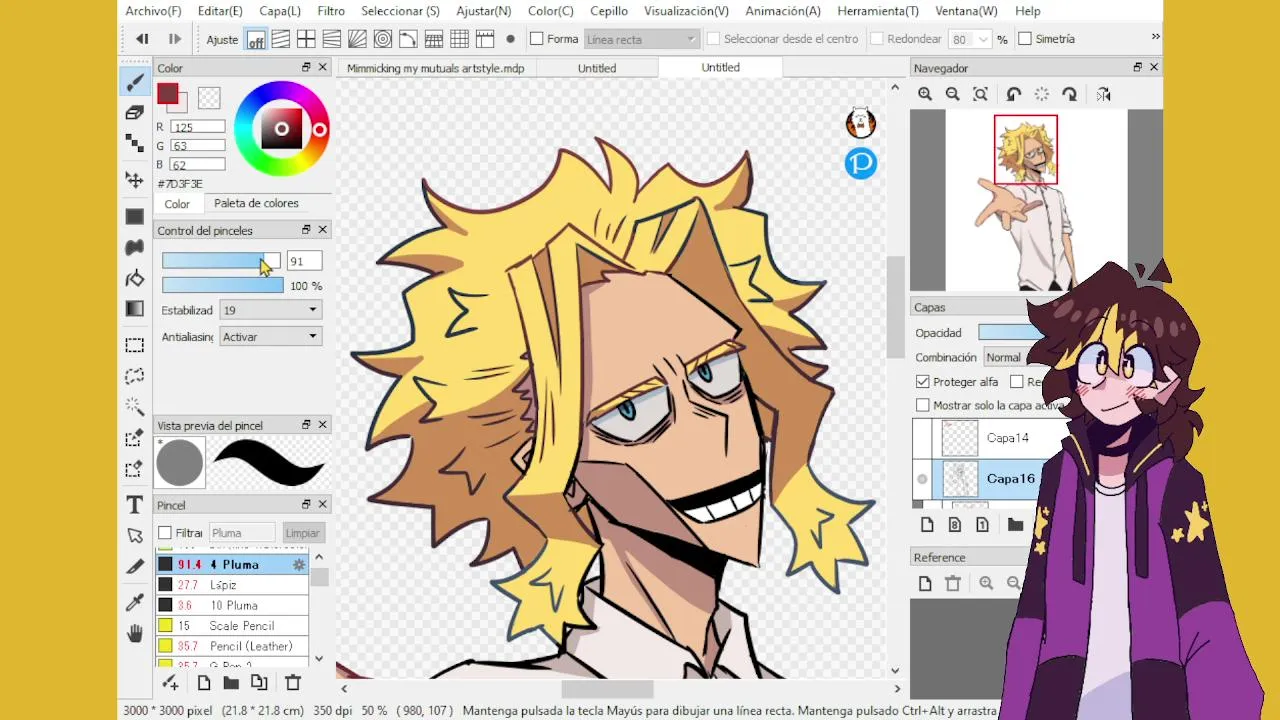The height and width of the screenshot is (720, 1280).
Task: Choose the Dot tool below the eraser
Action: [134, 144]
